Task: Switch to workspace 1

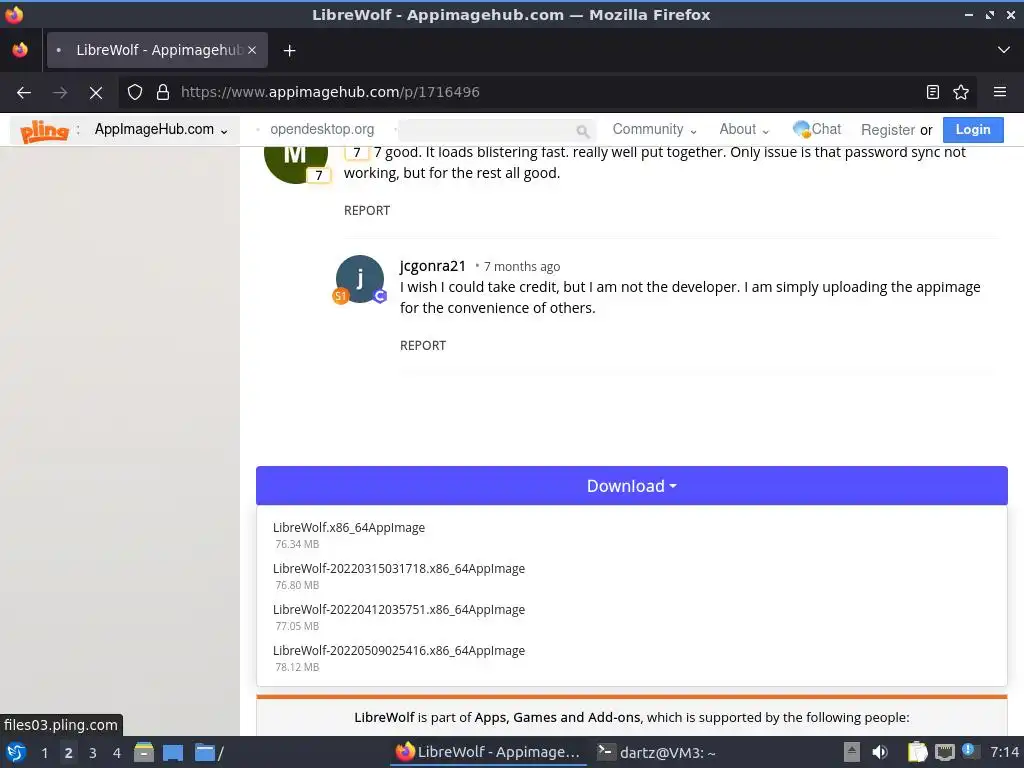Action: (44, 753)
